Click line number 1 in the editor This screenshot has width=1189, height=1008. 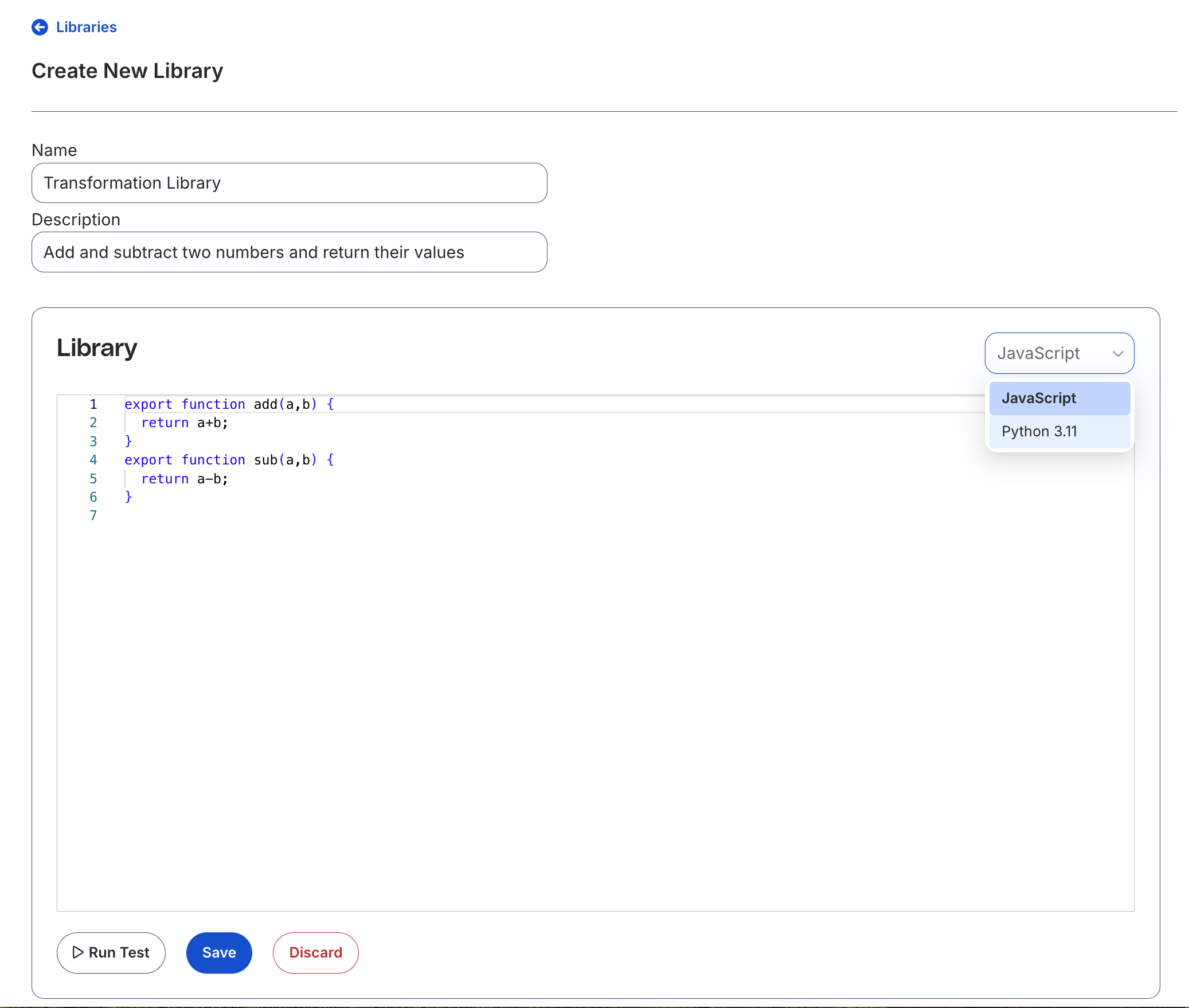point(93,404)
